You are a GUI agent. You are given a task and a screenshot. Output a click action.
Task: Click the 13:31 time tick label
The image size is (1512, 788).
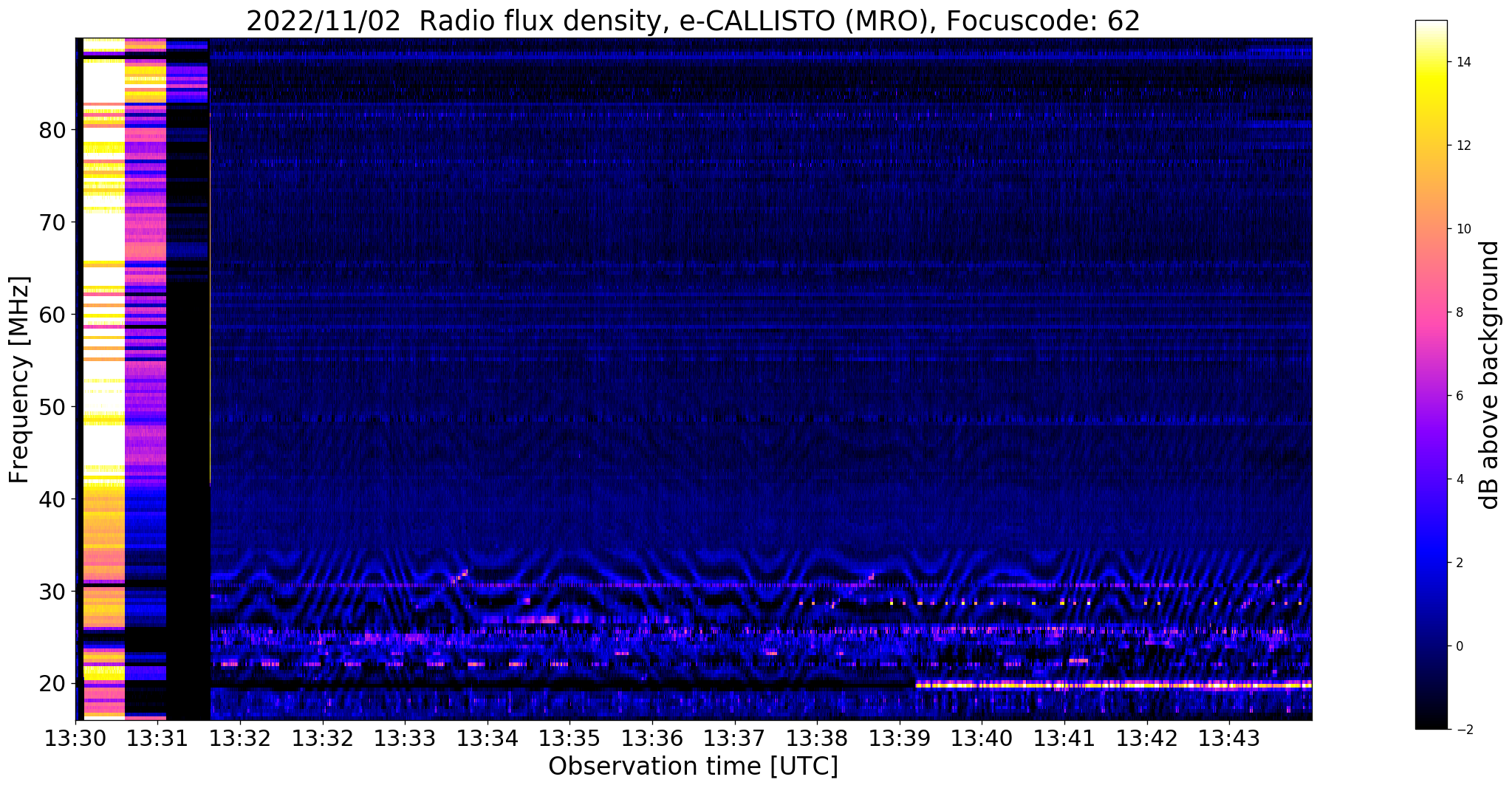158,739
